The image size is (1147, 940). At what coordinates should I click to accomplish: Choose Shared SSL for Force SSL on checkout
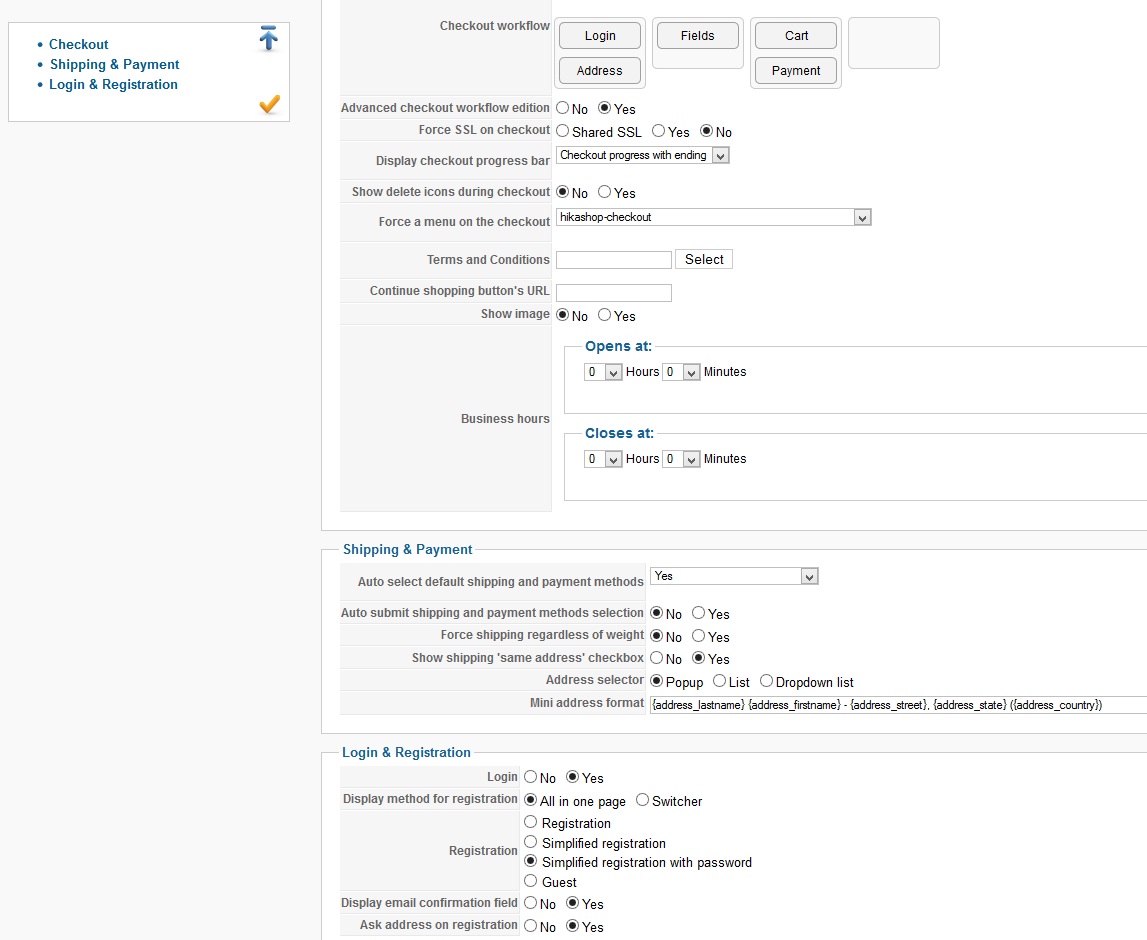pyautogui.click(x=563, y=131)
